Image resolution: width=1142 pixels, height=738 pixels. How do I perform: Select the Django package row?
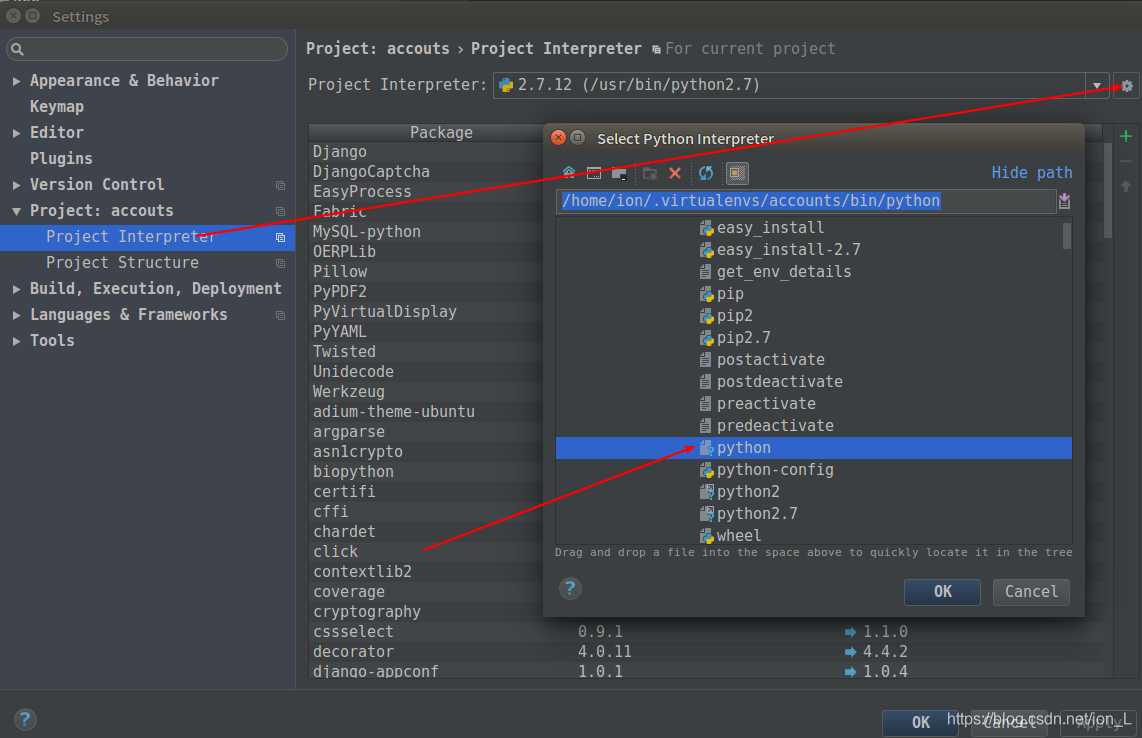pos(427,152)
